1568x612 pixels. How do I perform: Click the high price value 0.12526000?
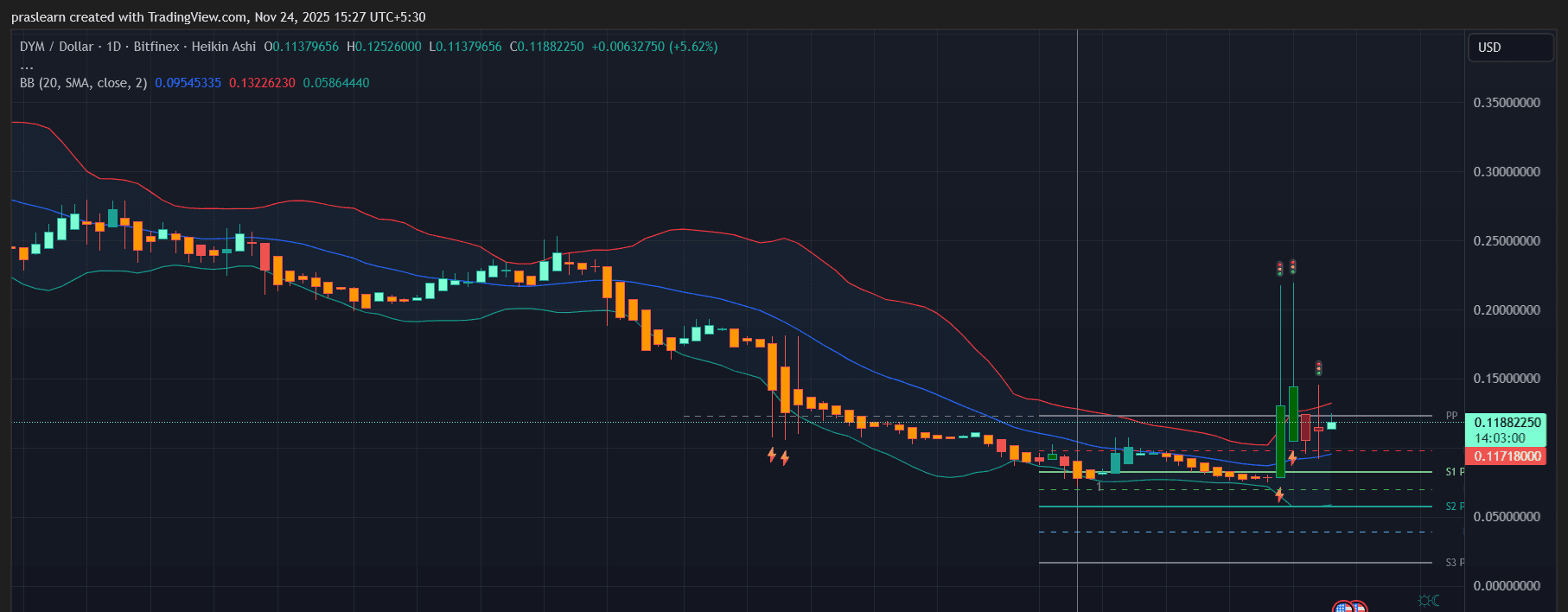click(x=388, y=47)
